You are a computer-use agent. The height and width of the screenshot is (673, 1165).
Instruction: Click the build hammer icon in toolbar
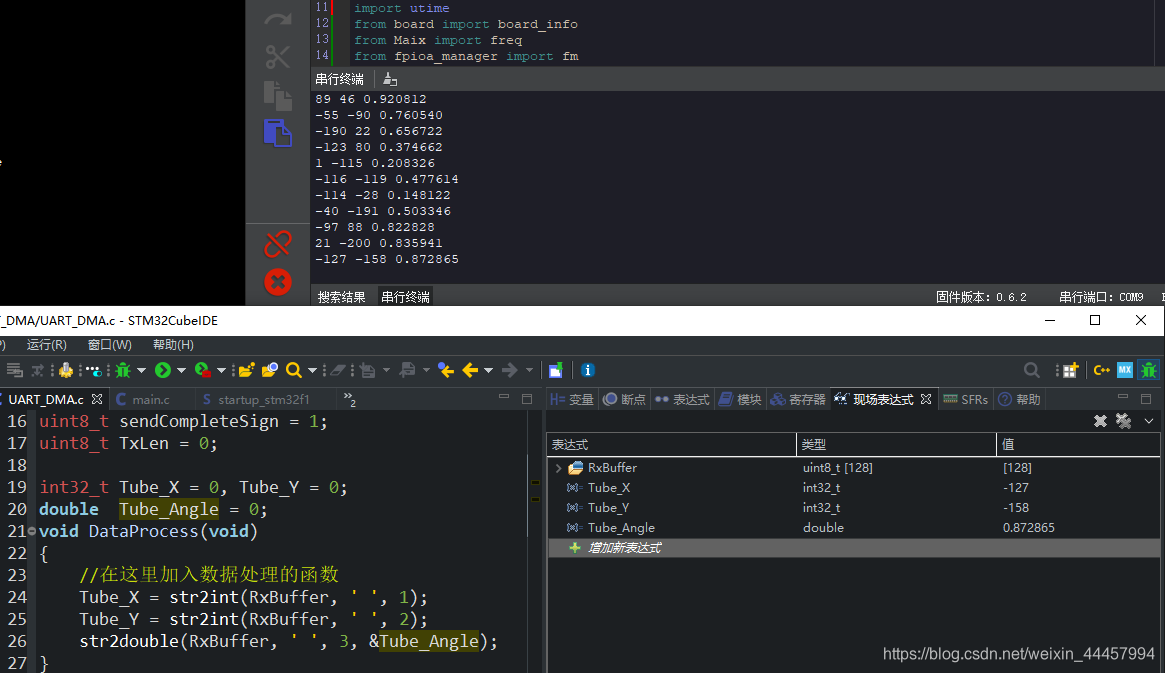[x=66, y=370]
